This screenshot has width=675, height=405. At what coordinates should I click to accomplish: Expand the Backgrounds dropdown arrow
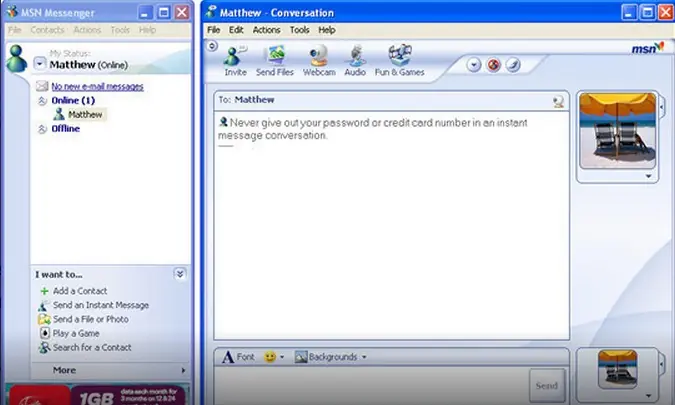point(364,357)
